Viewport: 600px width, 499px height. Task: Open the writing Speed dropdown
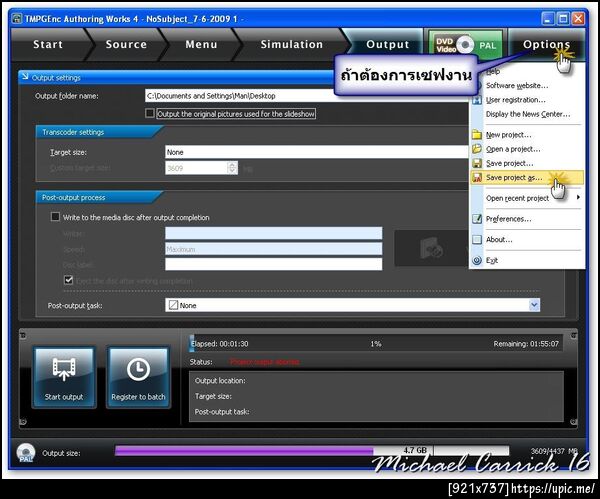(x=274, y=249)
